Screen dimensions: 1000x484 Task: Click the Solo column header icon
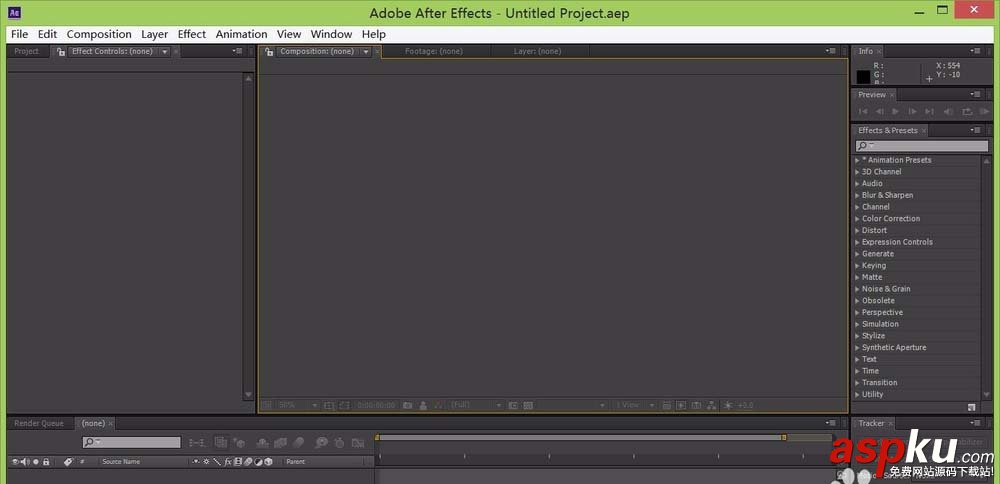(36, 462)
